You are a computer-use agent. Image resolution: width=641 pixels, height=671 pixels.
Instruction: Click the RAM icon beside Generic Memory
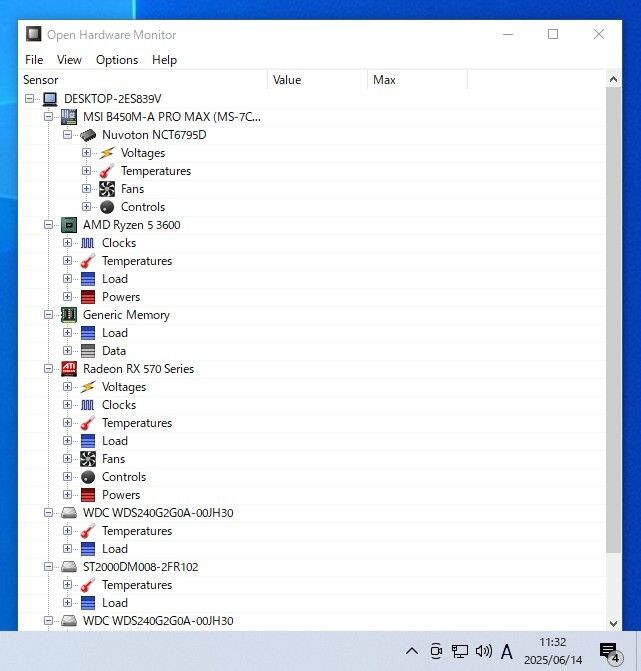(69, 315)
